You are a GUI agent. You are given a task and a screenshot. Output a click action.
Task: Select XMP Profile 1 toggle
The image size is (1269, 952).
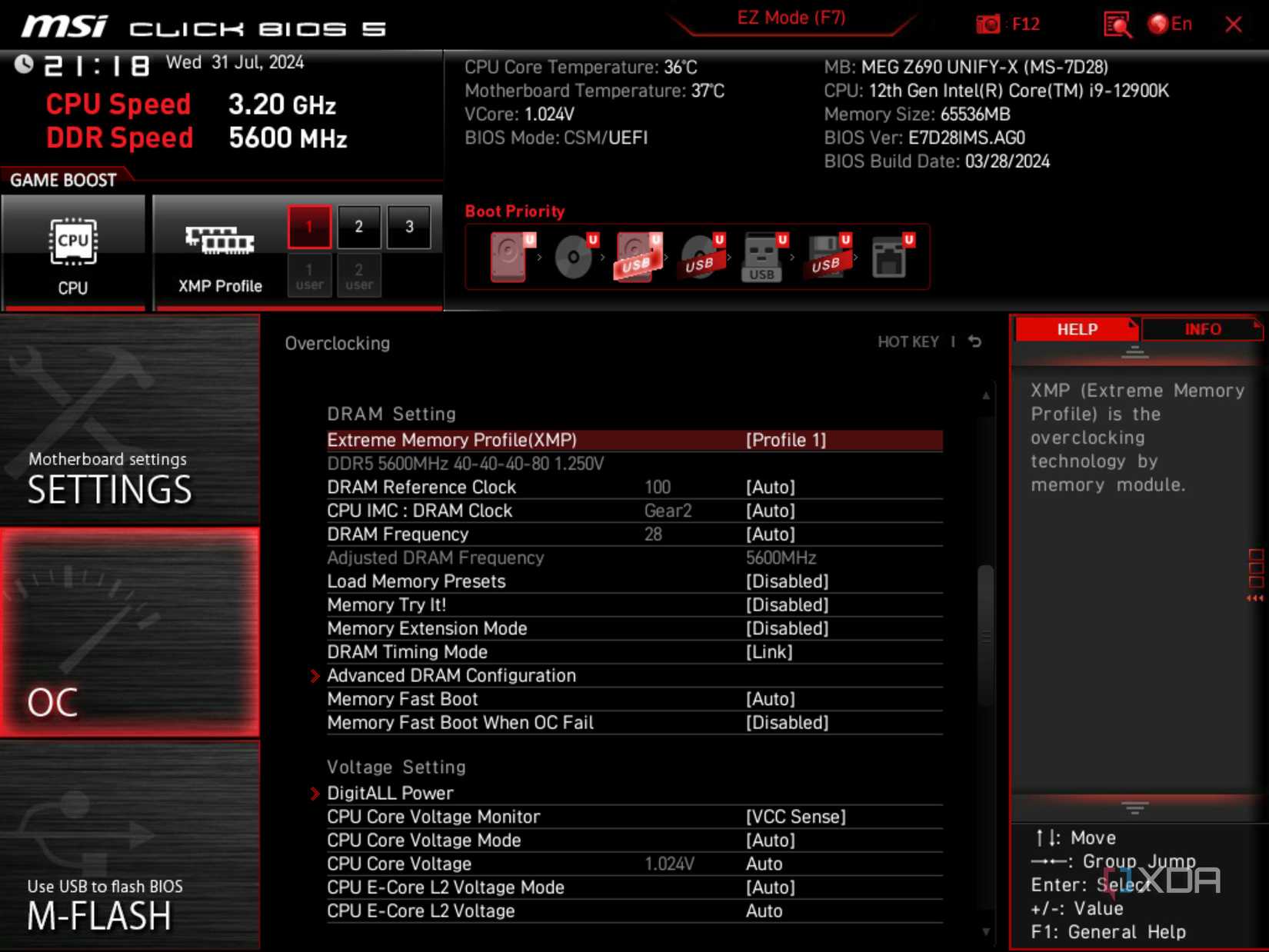[308, 227]
